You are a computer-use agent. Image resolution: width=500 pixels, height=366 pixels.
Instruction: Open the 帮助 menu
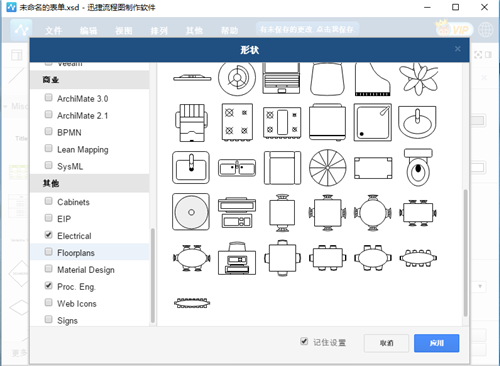coord(230,31)
